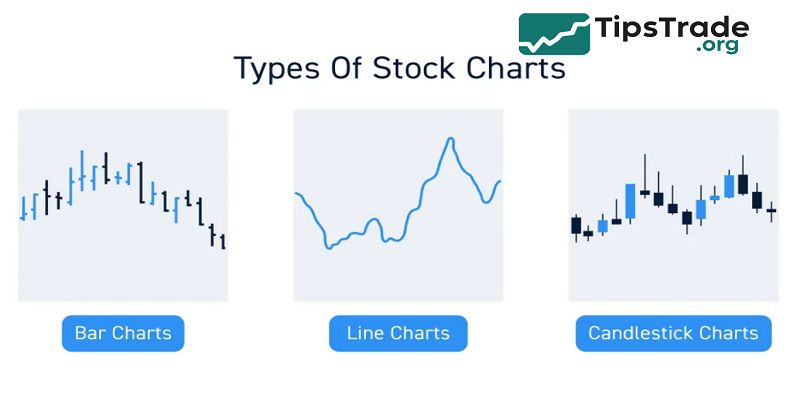Select the rightmost dark bar in the bar chart
The width and height of the screenshot is (800, 400).
[222, 240]
